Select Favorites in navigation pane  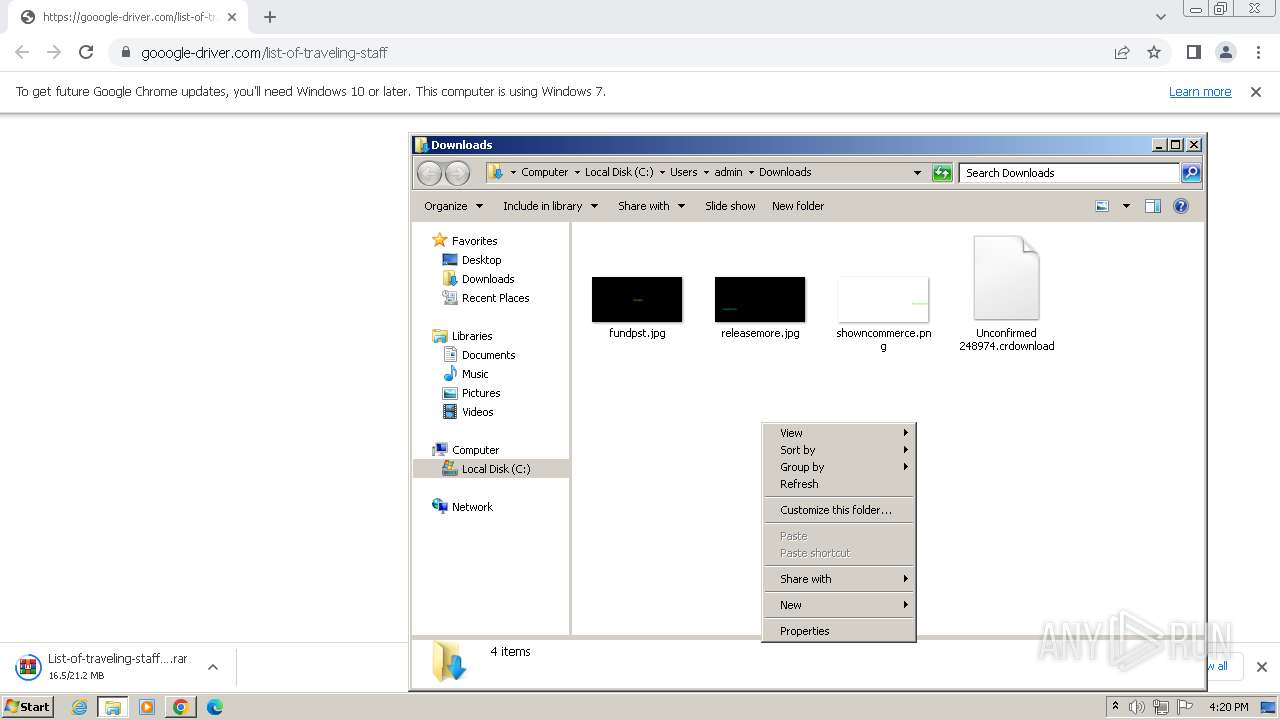tap(474, 241)
